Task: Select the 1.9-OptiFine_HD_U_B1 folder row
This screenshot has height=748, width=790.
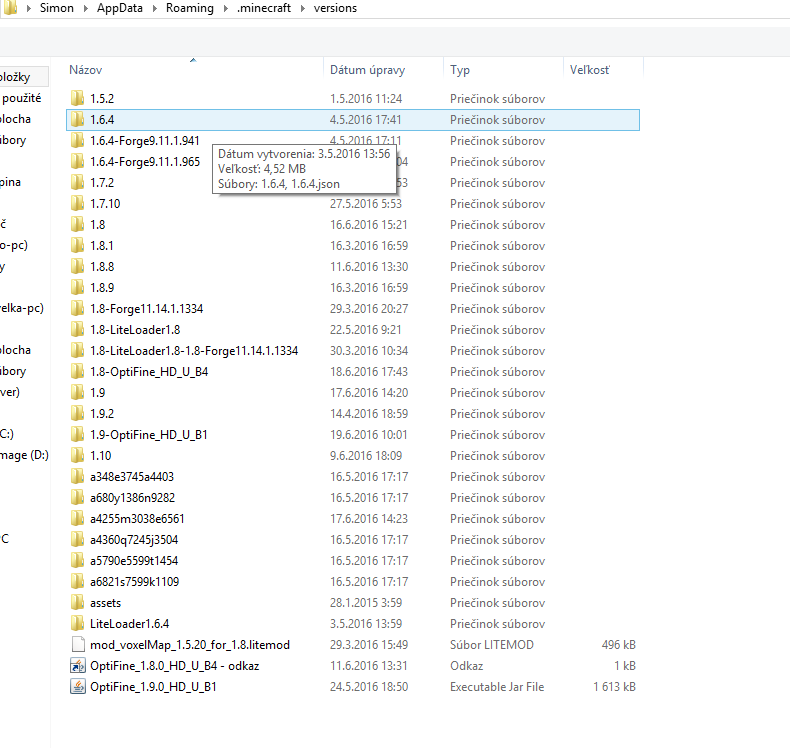Action: [148, 435]
